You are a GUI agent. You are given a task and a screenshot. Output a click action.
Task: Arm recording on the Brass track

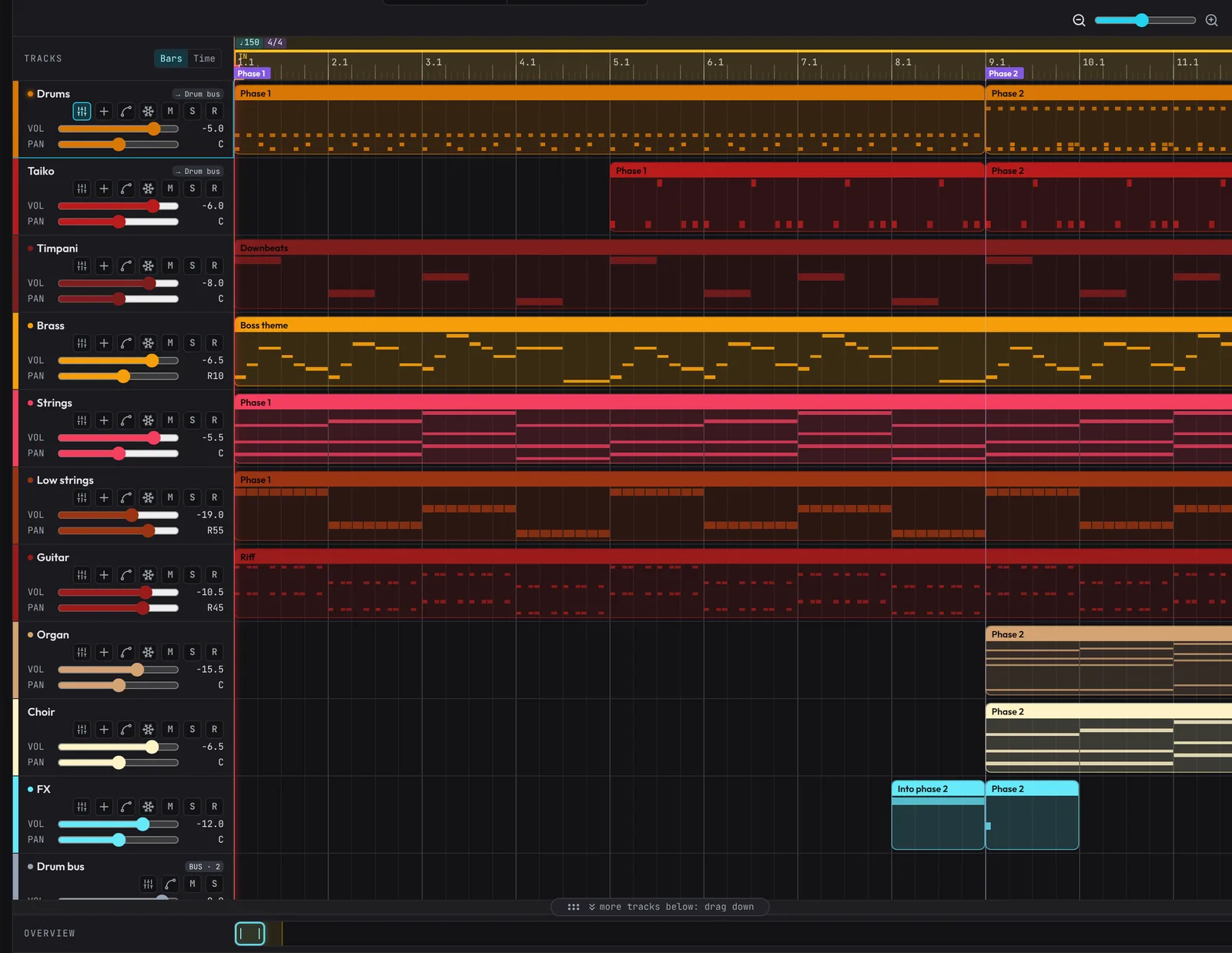pyautogui.click(x=215, y=343)
